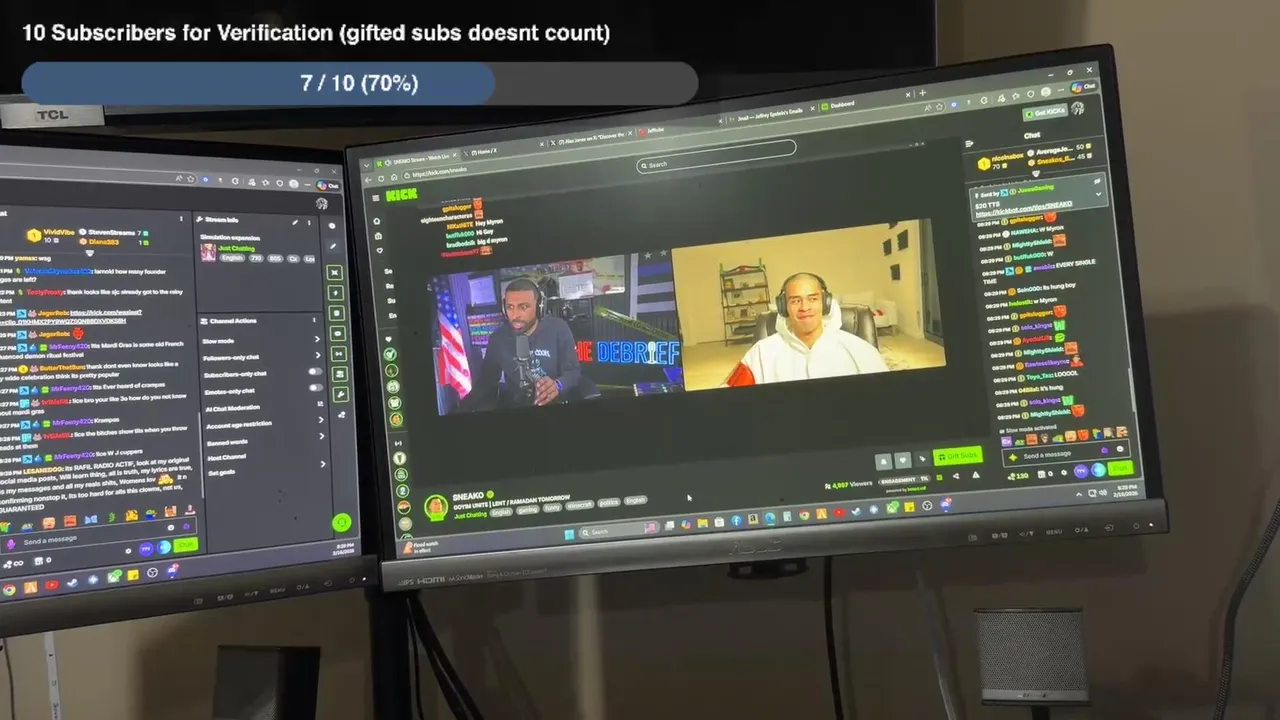This screenshot has height=720, width=1280.
Task: Click green circular button, dashboard bottom right
Action: pyautogui.click(x=342, y=523)
